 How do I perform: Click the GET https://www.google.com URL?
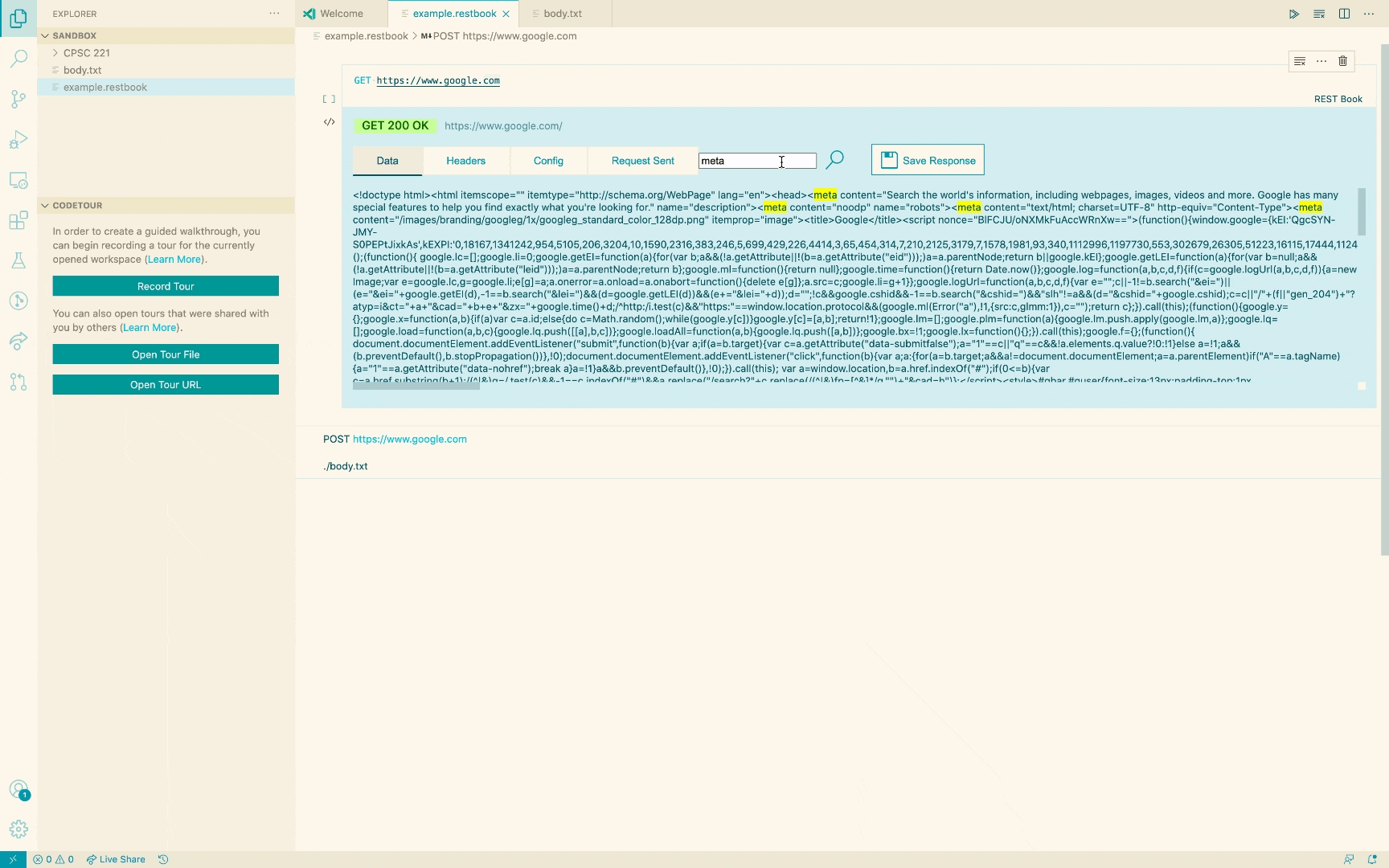point(438,80)
